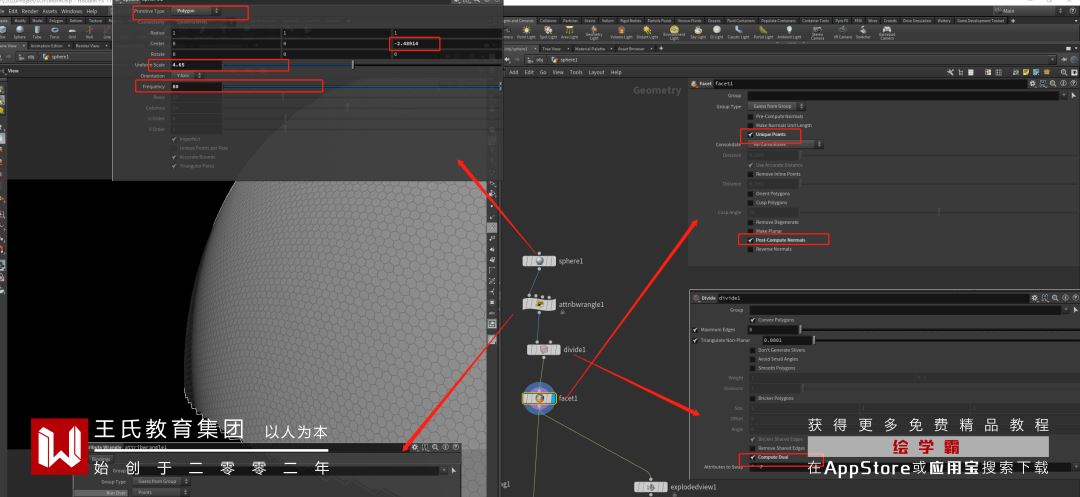
Task: Enable Orient Polygons checkbox
Action: [751, 193]
